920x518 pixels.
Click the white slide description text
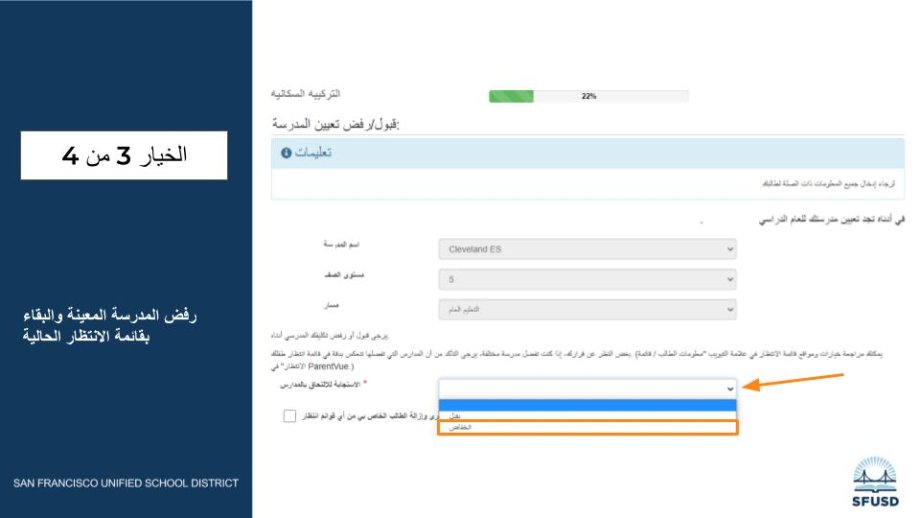point(110,326)
